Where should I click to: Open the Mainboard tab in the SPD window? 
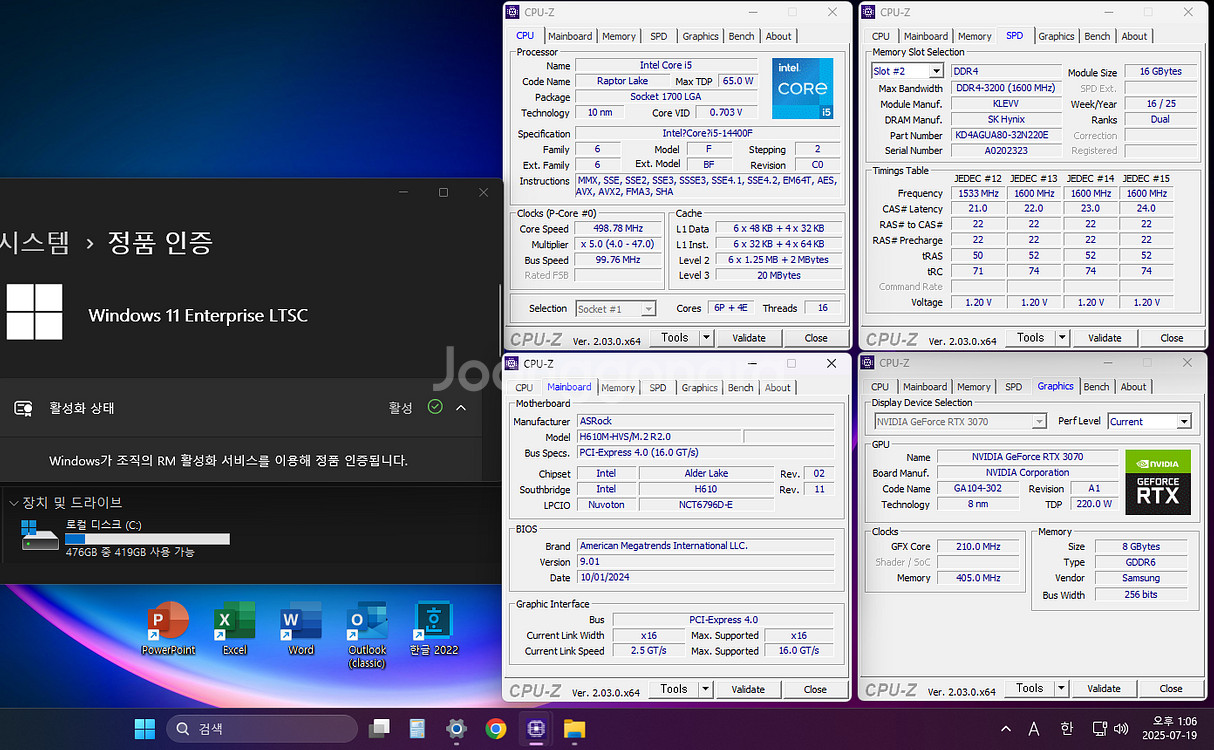[925, 36]
